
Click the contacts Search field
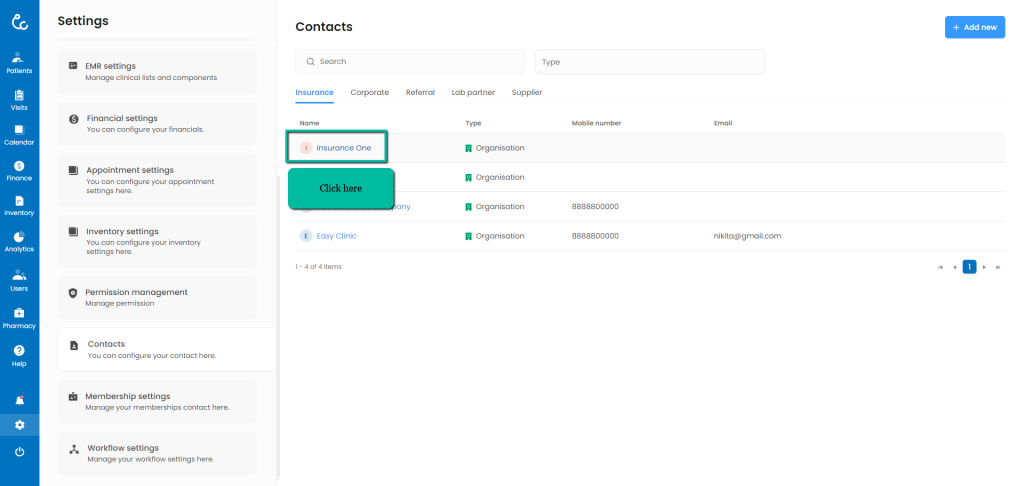(409, 62)
